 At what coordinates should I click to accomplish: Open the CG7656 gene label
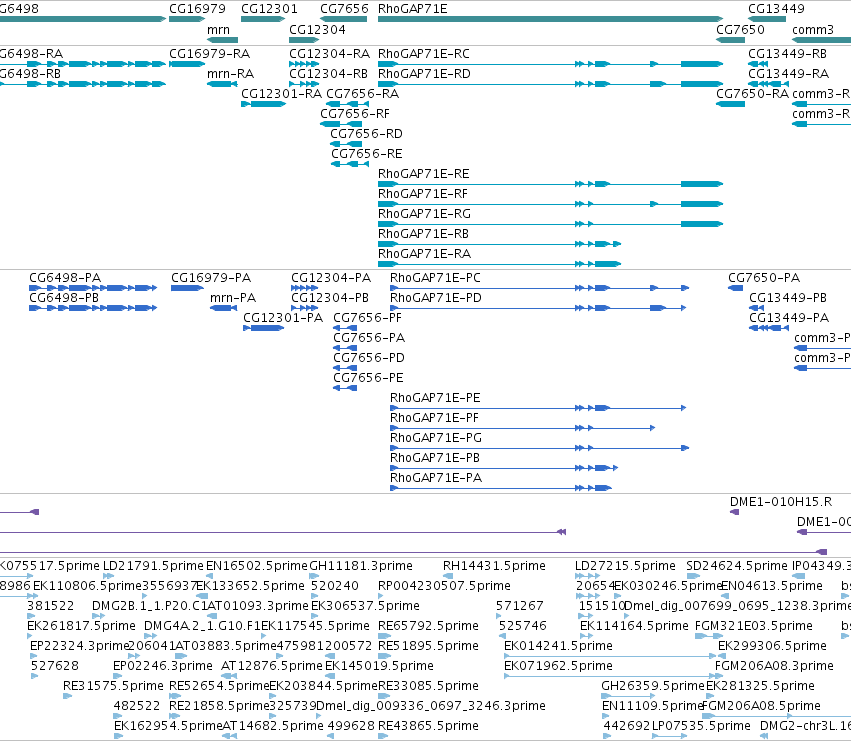tap(344, 9)
